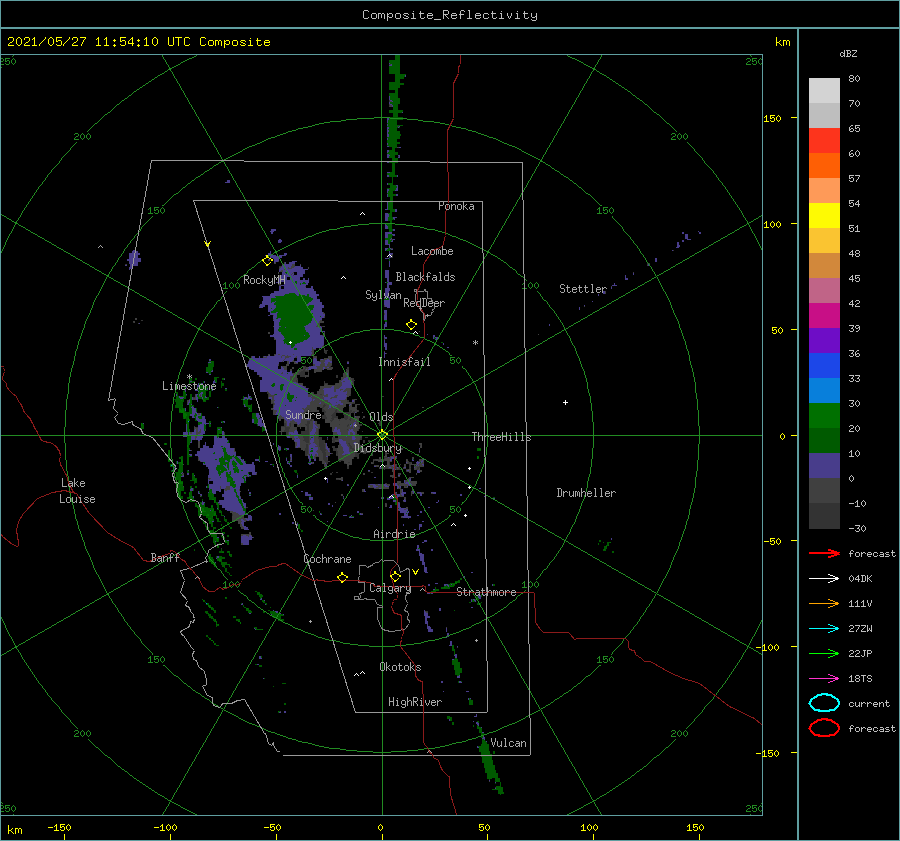Click the Drumheller label
900x841 pixels.
click(586, 493)
